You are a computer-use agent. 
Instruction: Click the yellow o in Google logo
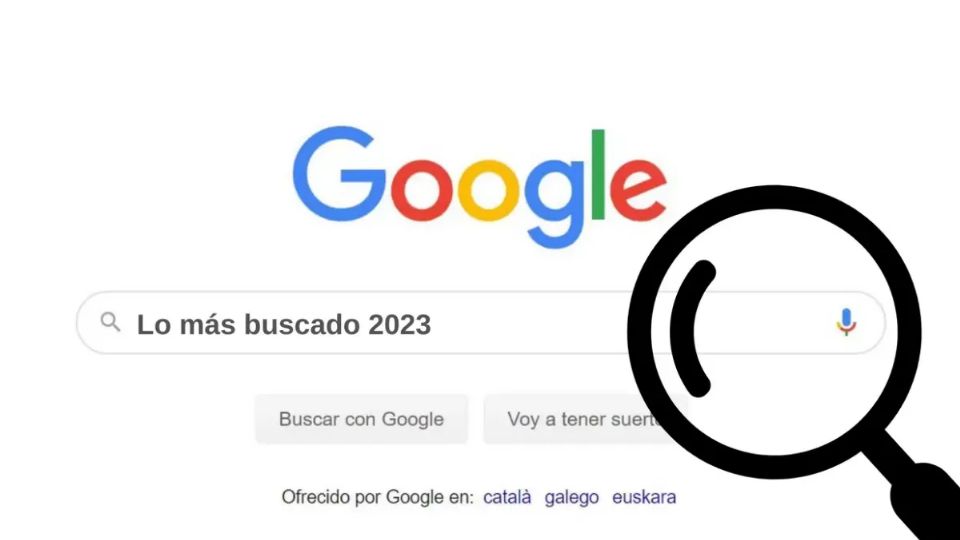tap(489, 189)
